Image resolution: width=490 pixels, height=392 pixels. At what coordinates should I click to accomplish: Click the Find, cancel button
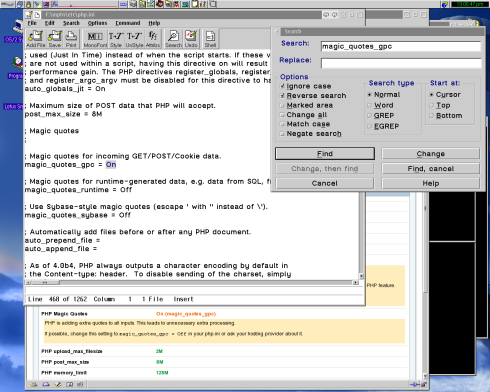pyautogui.click(x=431, y=169)
